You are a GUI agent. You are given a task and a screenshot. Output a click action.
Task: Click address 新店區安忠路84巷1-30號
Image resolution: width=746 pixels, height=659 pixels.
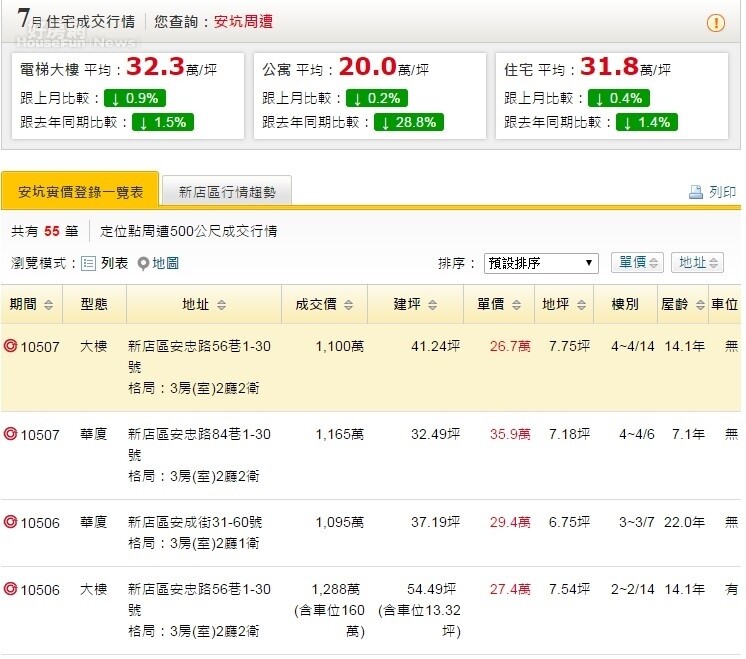click(x=199, y=444)
